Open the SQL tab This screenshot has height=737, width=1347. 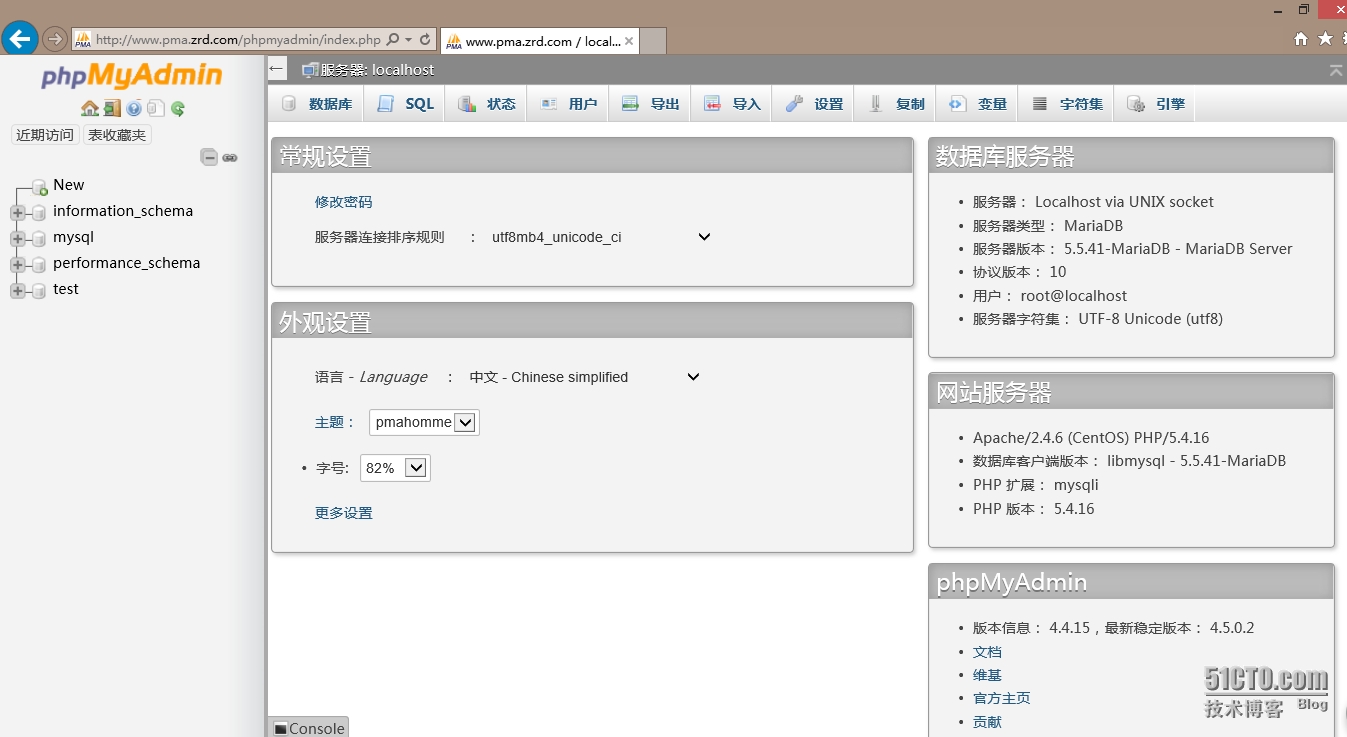click(405, 104)
